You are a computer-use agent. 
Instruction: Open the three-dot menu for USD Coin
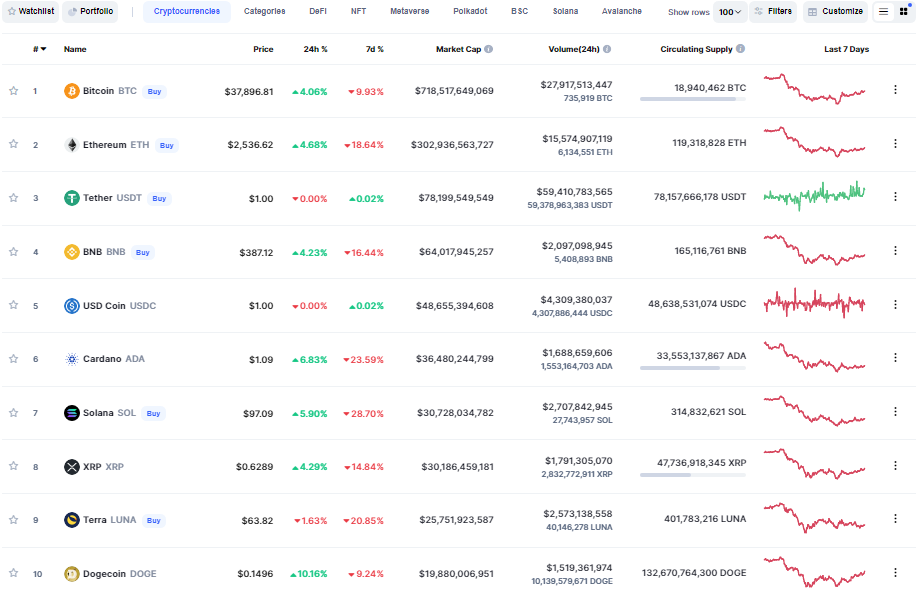coord(895,304)
